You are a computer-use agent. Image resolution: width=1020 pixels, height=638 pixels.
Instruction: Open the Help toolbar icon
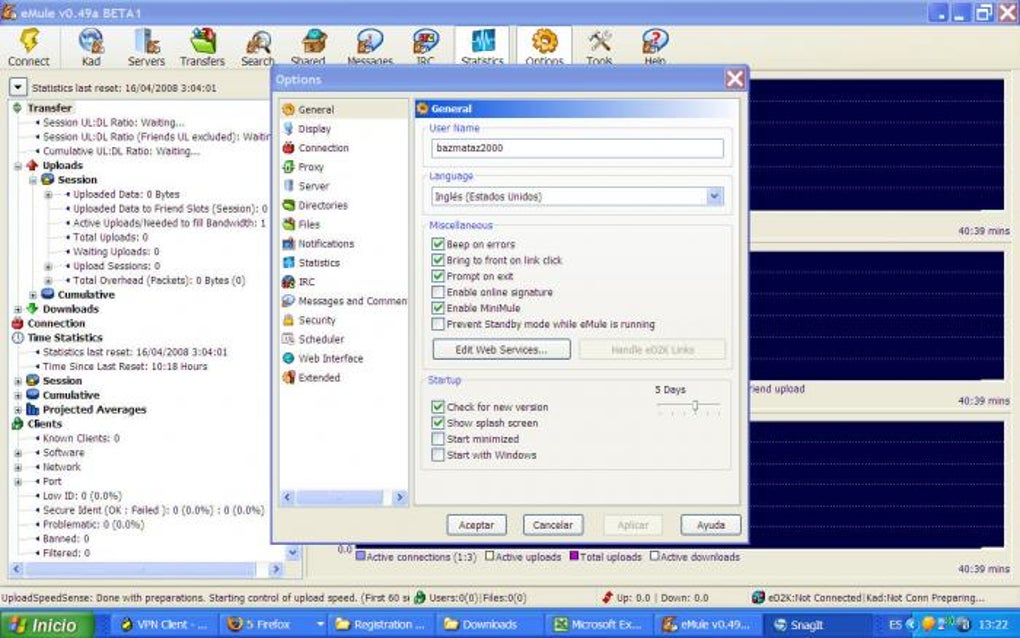(x=655, y=40)
